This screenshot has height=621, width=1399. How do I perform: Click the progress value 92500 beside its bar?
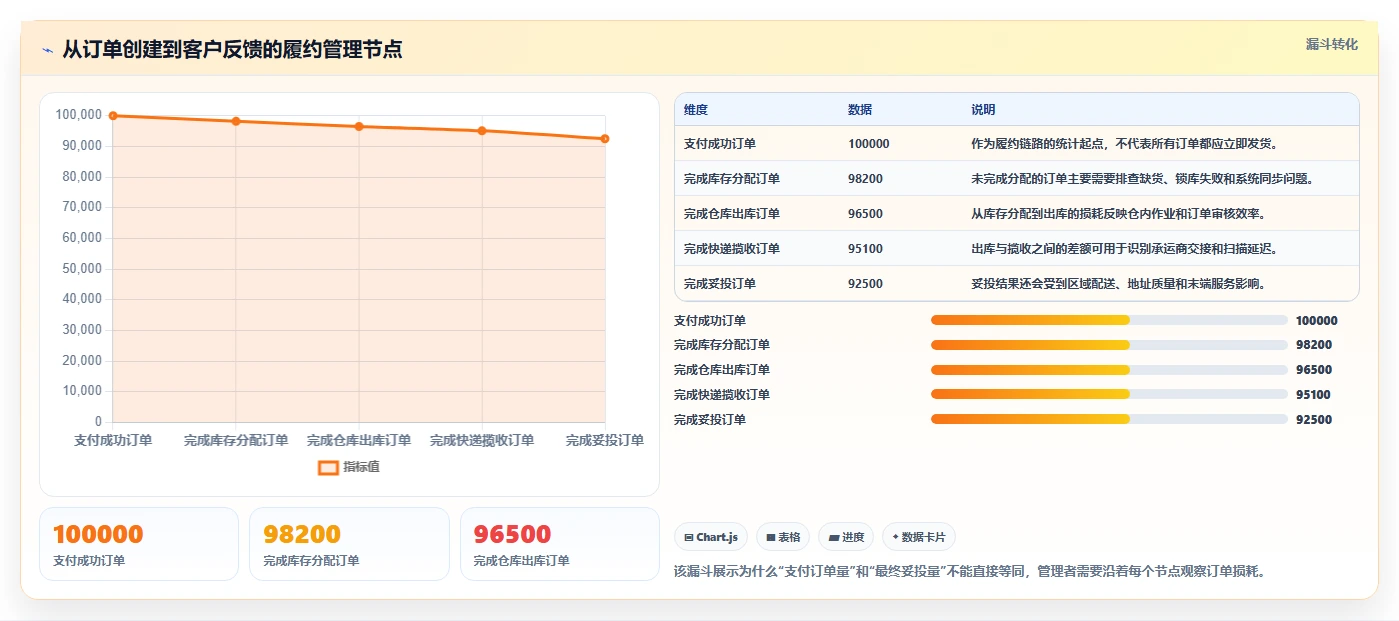coord(1313,420)
